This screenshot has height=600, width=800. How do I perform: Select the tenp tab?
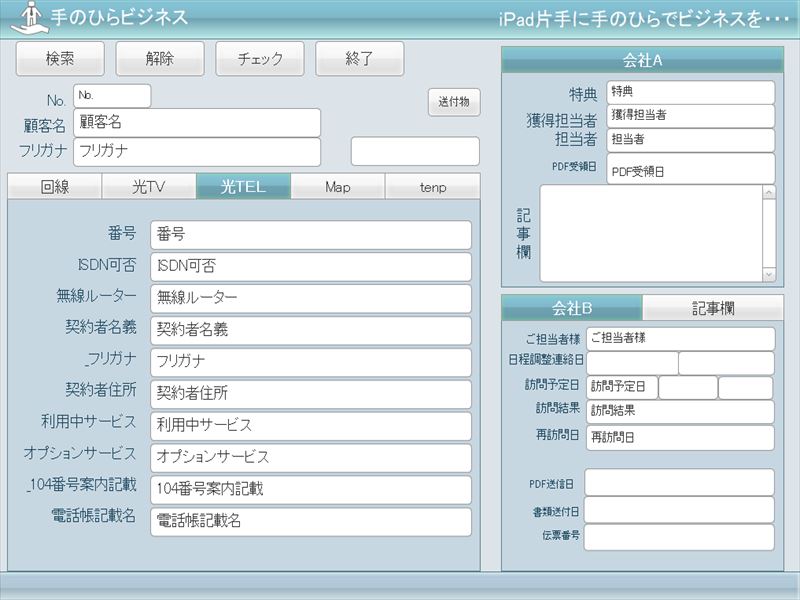433,187
